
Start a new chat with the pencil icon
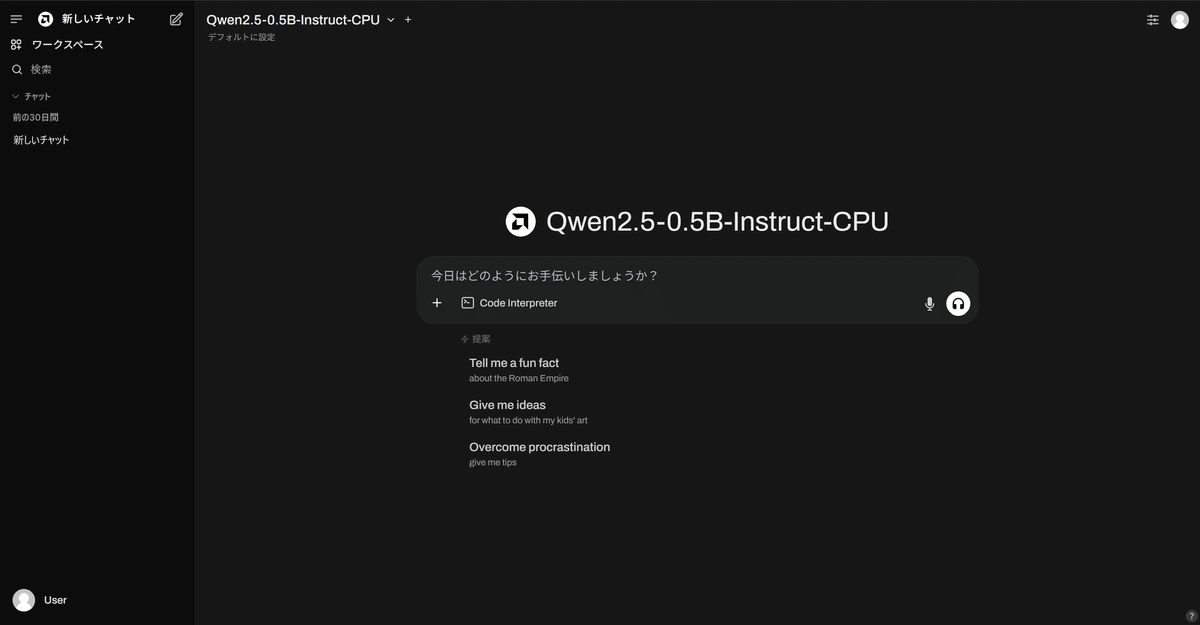176,18
